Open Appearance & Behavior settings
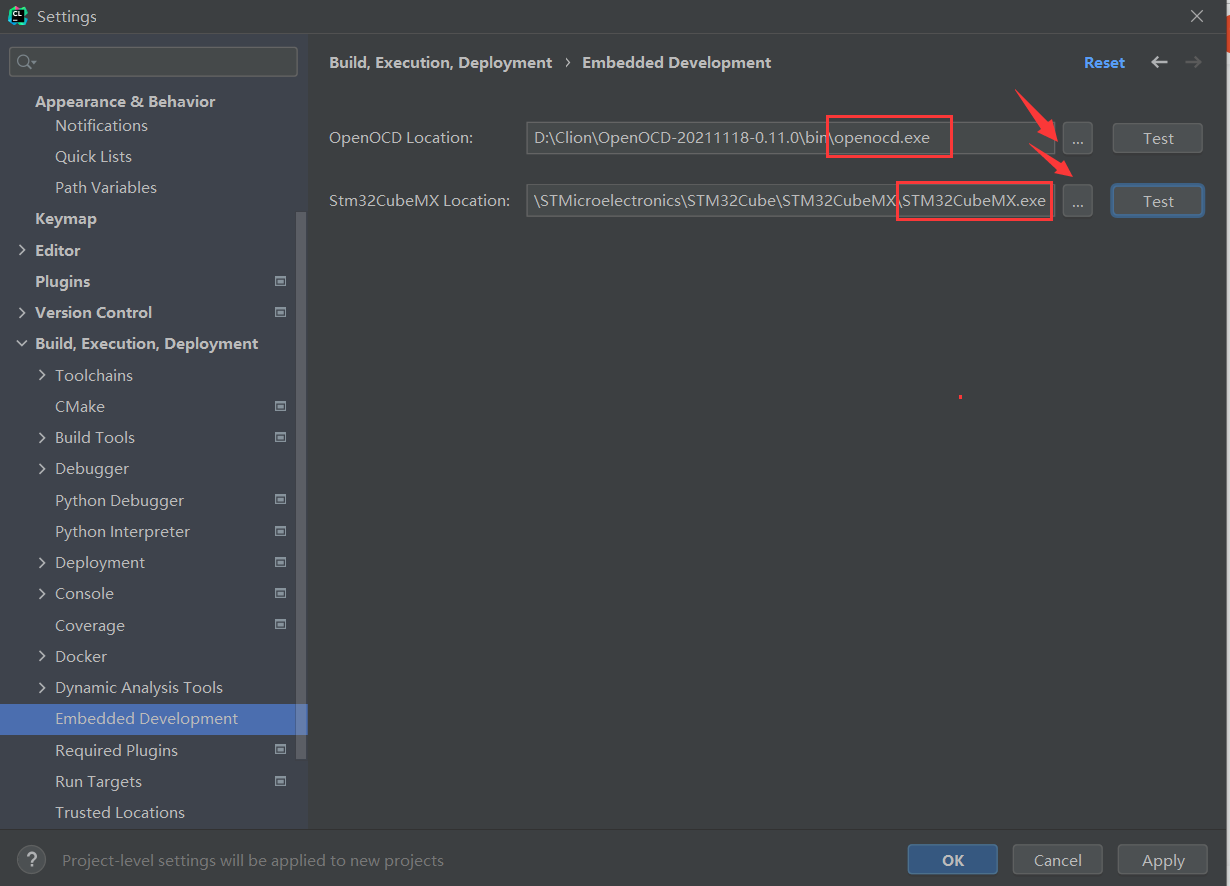1230x886 pixels. tap(125, 101)
